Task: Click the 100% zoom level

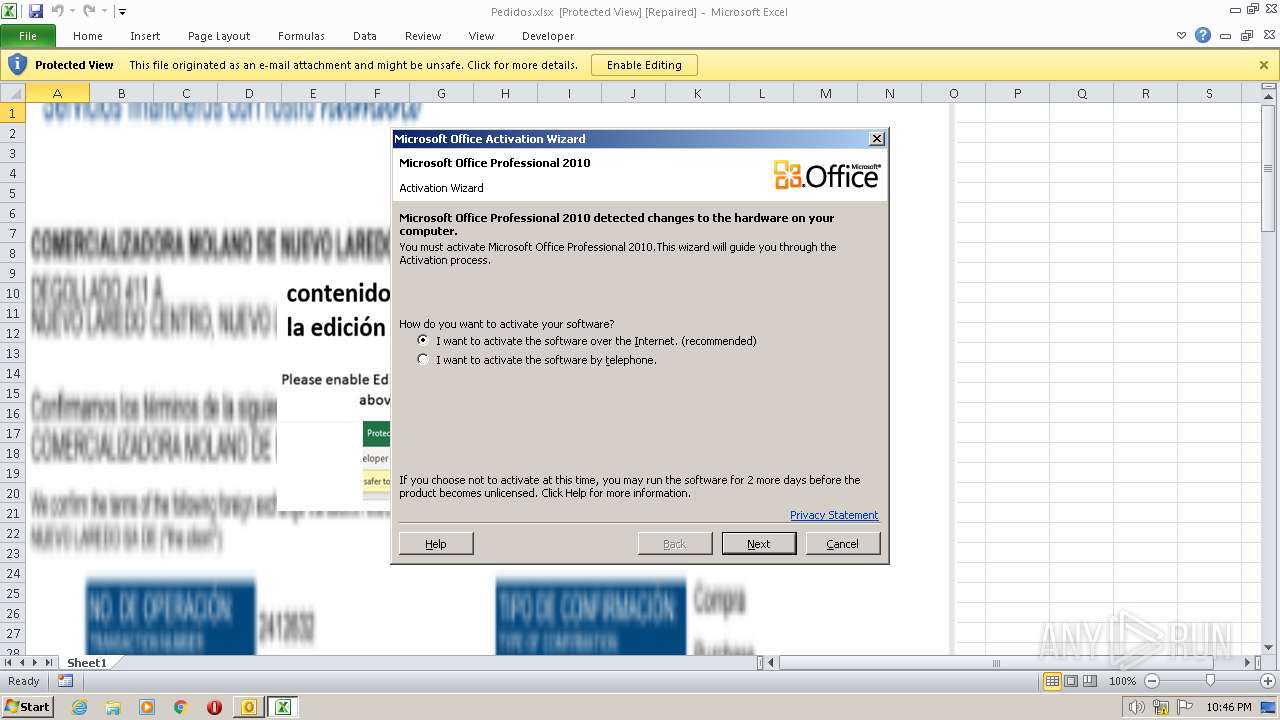Action: point(1122,681)
